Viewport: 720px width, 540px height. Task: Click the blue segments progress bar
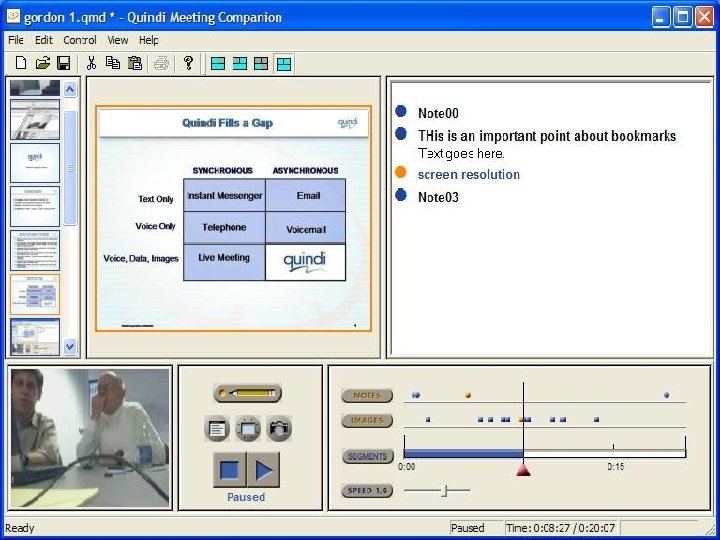click(x=464, y=454)
